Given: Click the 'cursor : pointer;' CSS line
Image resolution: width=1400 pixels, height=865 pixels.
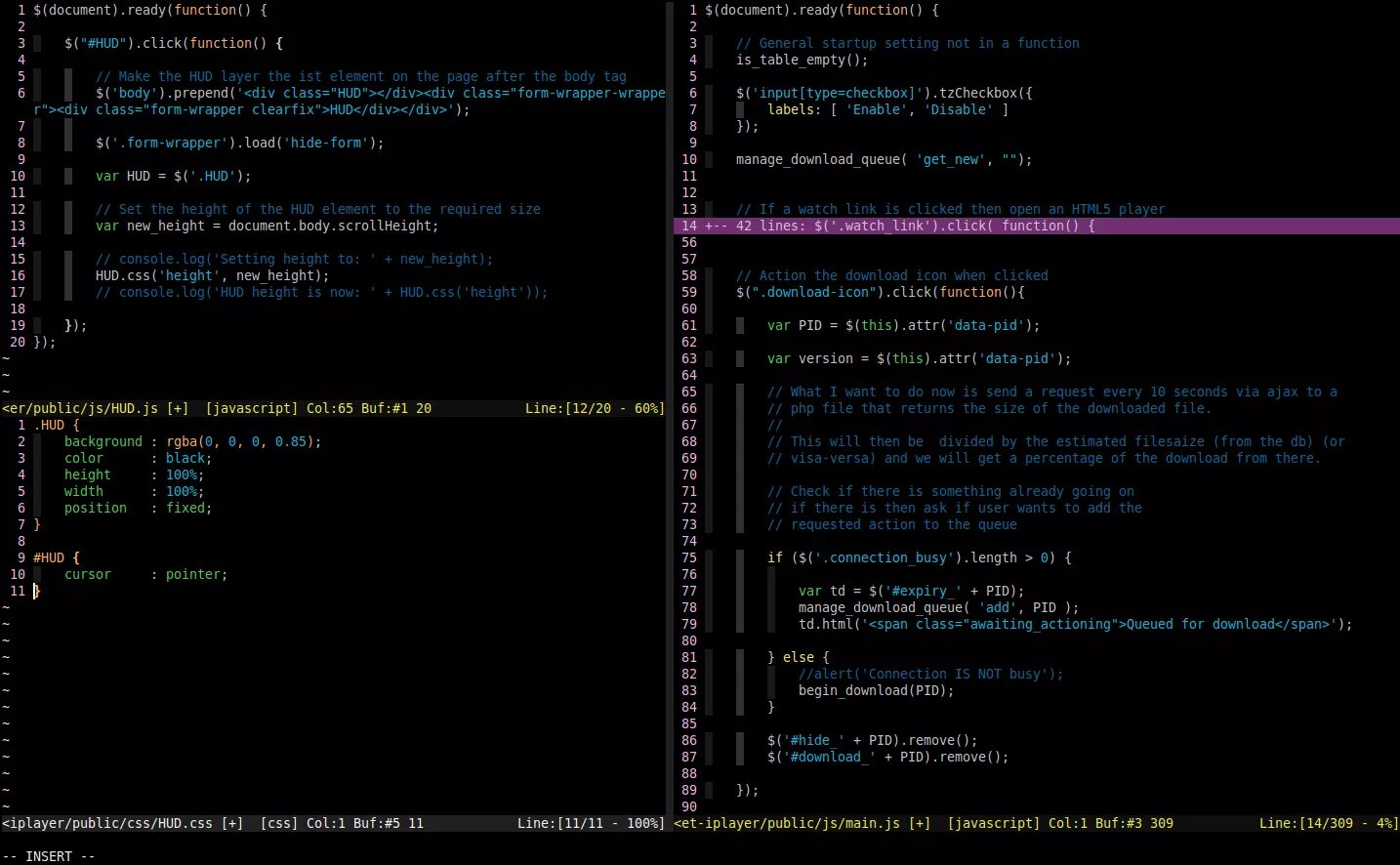Looking at the screenshot, I should coord(146,574).
